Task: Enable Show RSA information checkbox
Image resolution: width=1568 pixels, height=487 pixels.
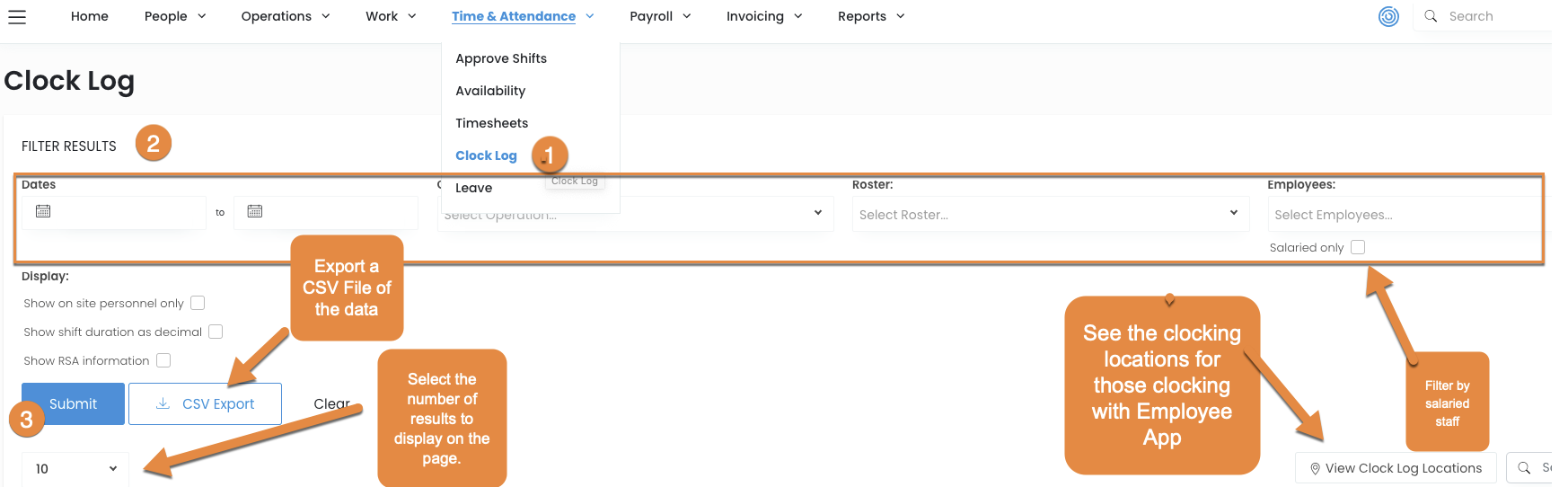Action: 163,360
